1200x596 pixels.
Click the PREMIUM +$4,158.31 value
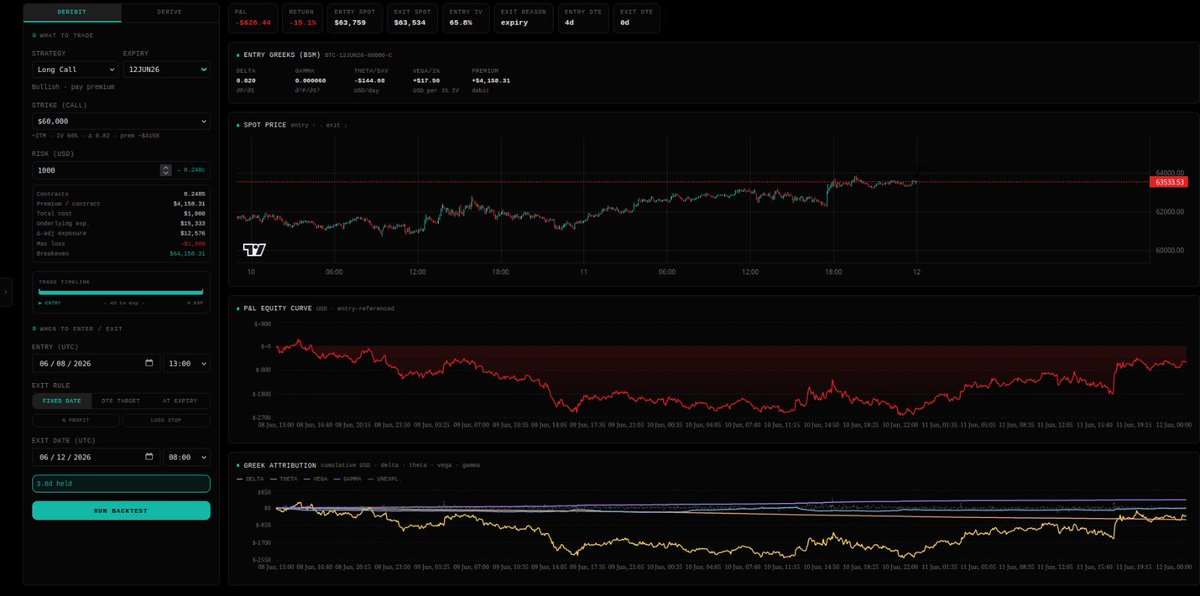491,80
